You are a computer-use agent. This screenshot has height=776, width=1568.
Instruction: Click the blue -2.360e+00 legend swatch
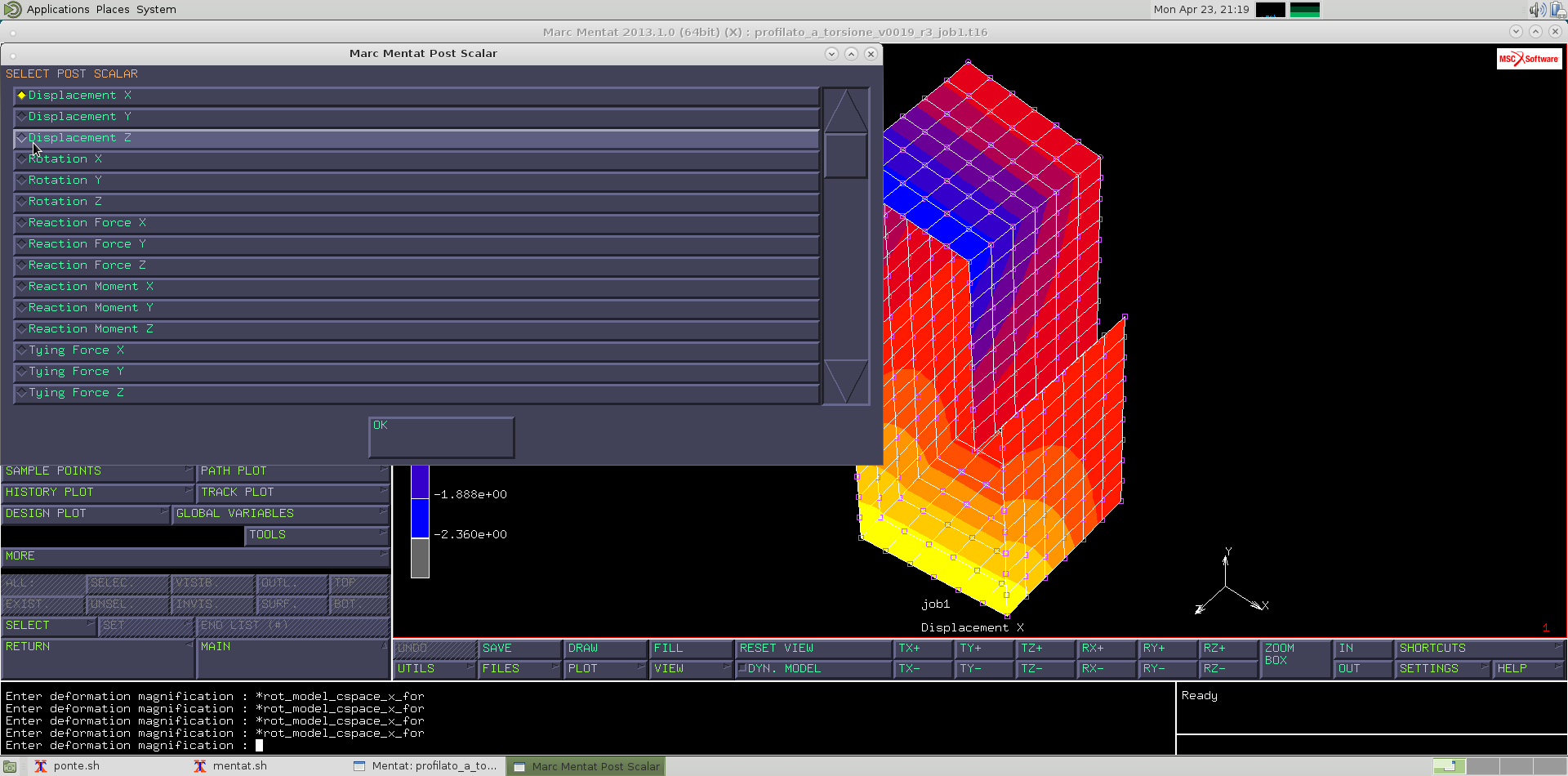[x=420, y=519]
